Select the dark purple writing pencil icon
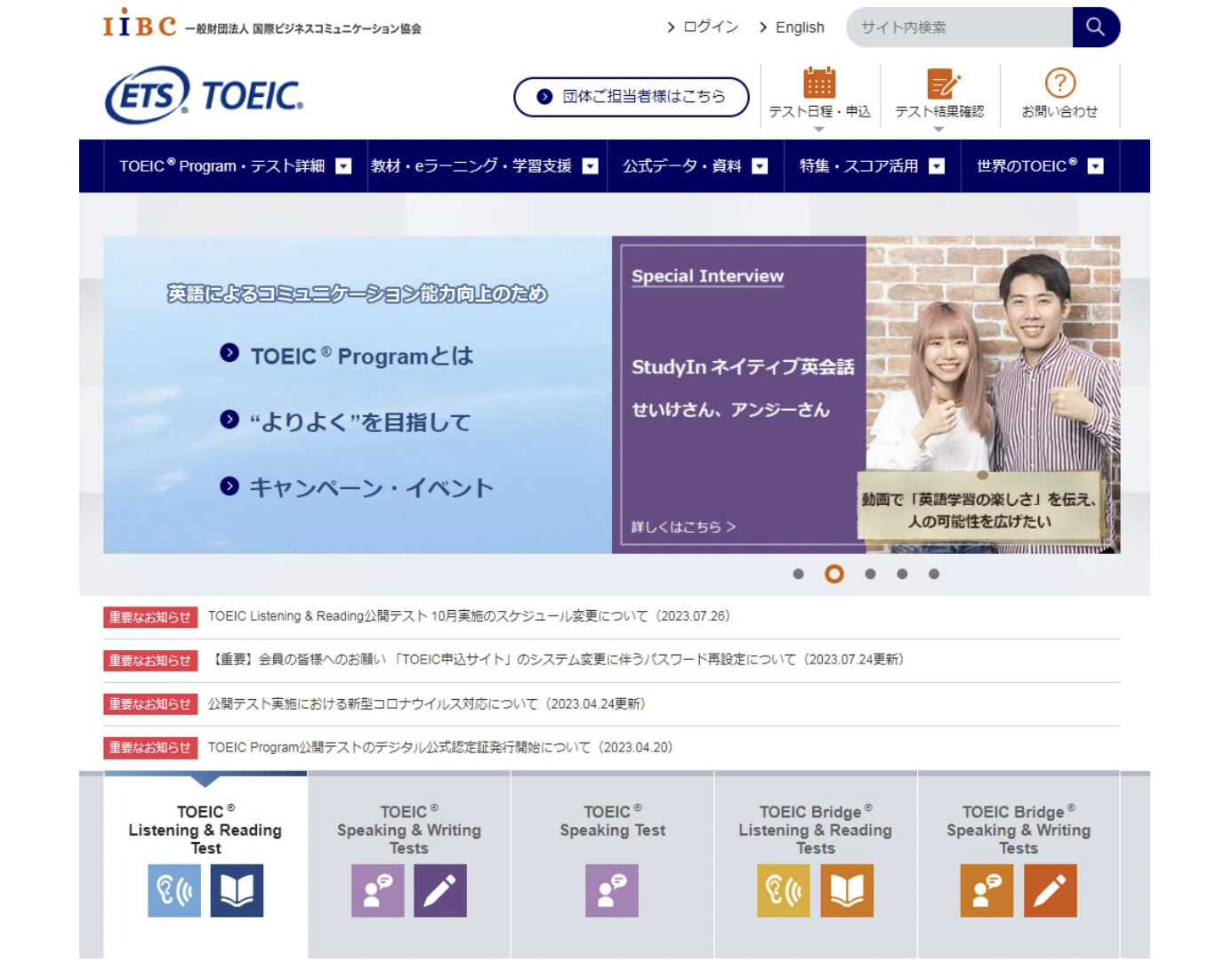 coord(439,890)
